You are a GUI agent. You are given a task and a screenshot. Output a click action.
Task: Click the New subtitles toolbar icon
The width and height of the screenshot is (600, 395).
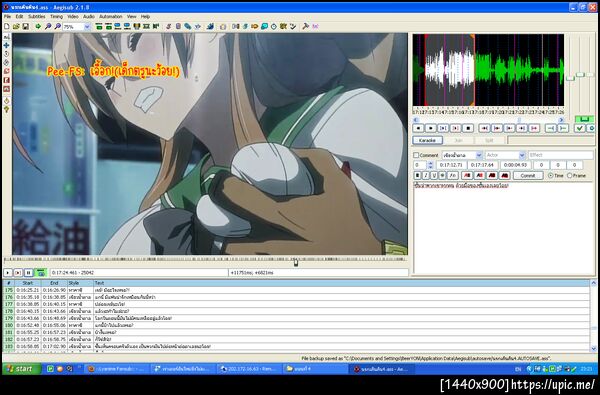[7, 26]
